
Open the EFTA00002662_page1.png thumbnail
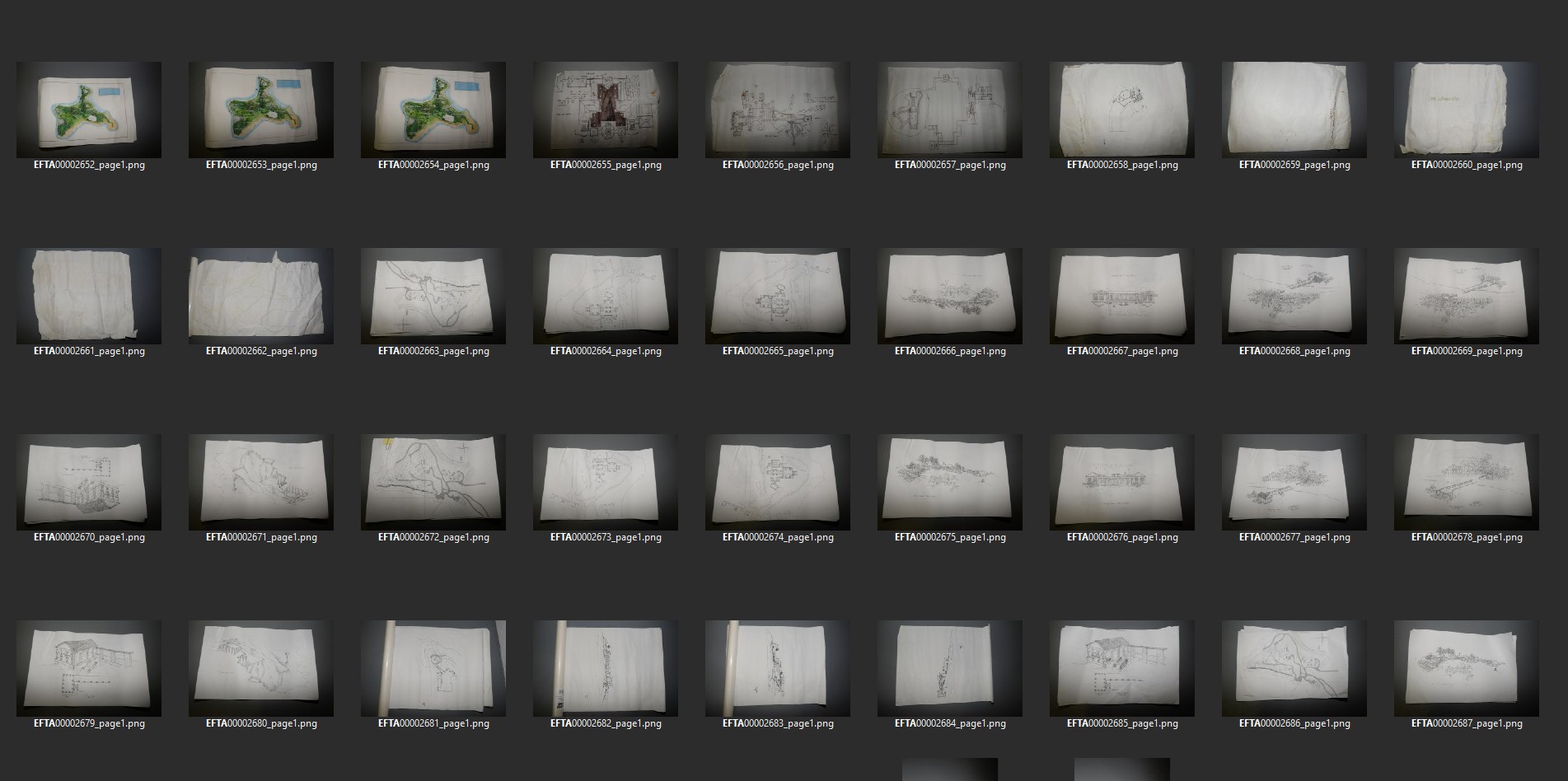click(261, 296)
